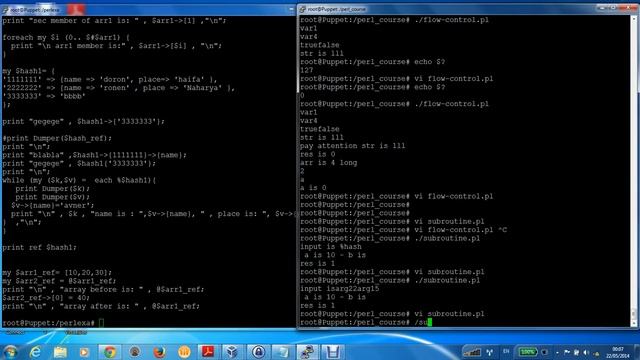This screenshot has height=360, width=640.
Task: Click 'vi flow-control.pl ^C' command line
Action: tap(404, 230)
